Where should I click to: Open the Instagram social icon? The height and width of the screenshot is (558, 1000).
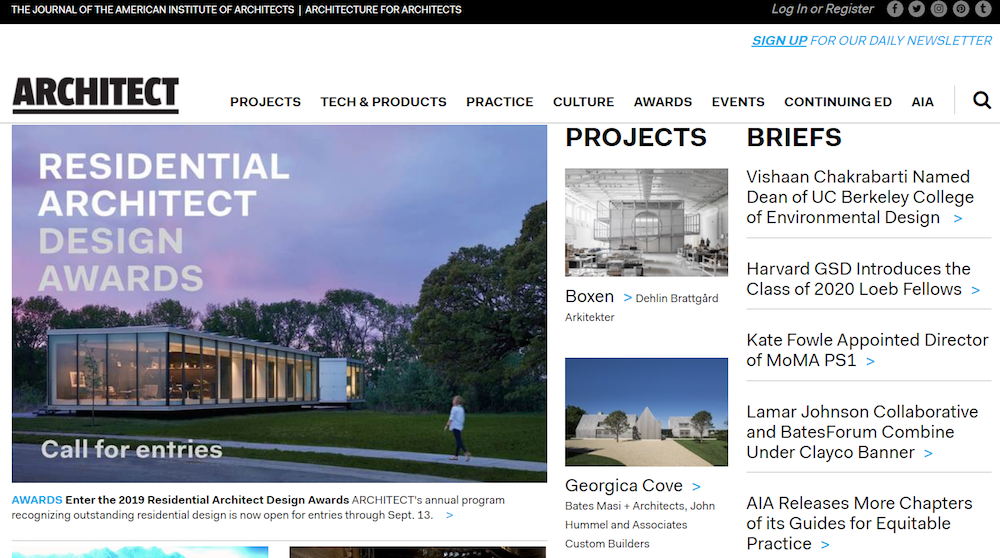[939, 9]
